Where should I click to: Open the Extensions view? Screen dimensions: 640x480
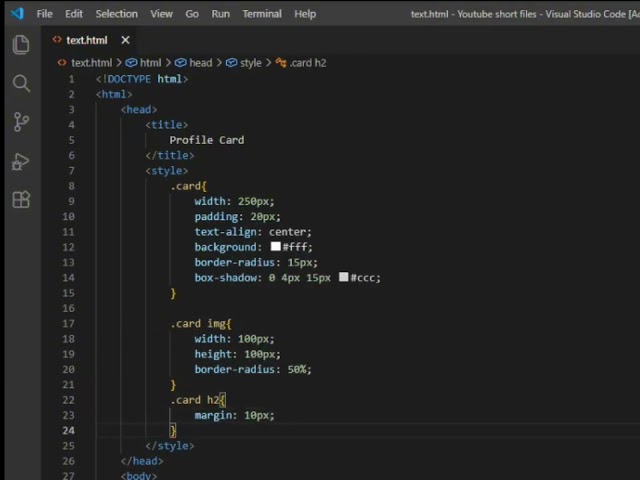pyautogui.click(x=21, y=200)
